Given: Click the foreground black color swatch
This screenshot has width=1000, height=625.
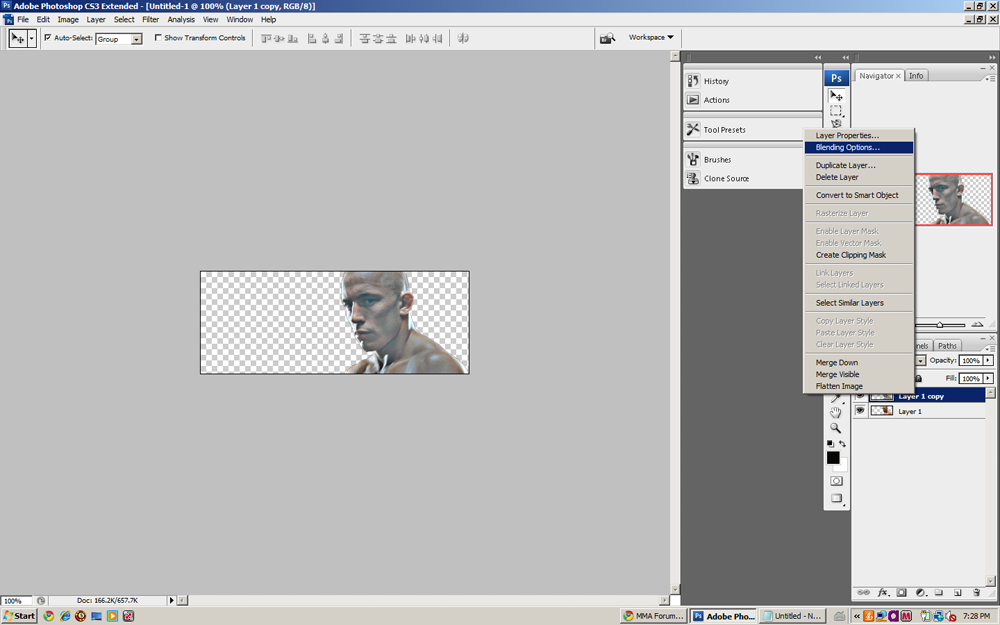Looking at the screenshot, I should coord(833,458).
